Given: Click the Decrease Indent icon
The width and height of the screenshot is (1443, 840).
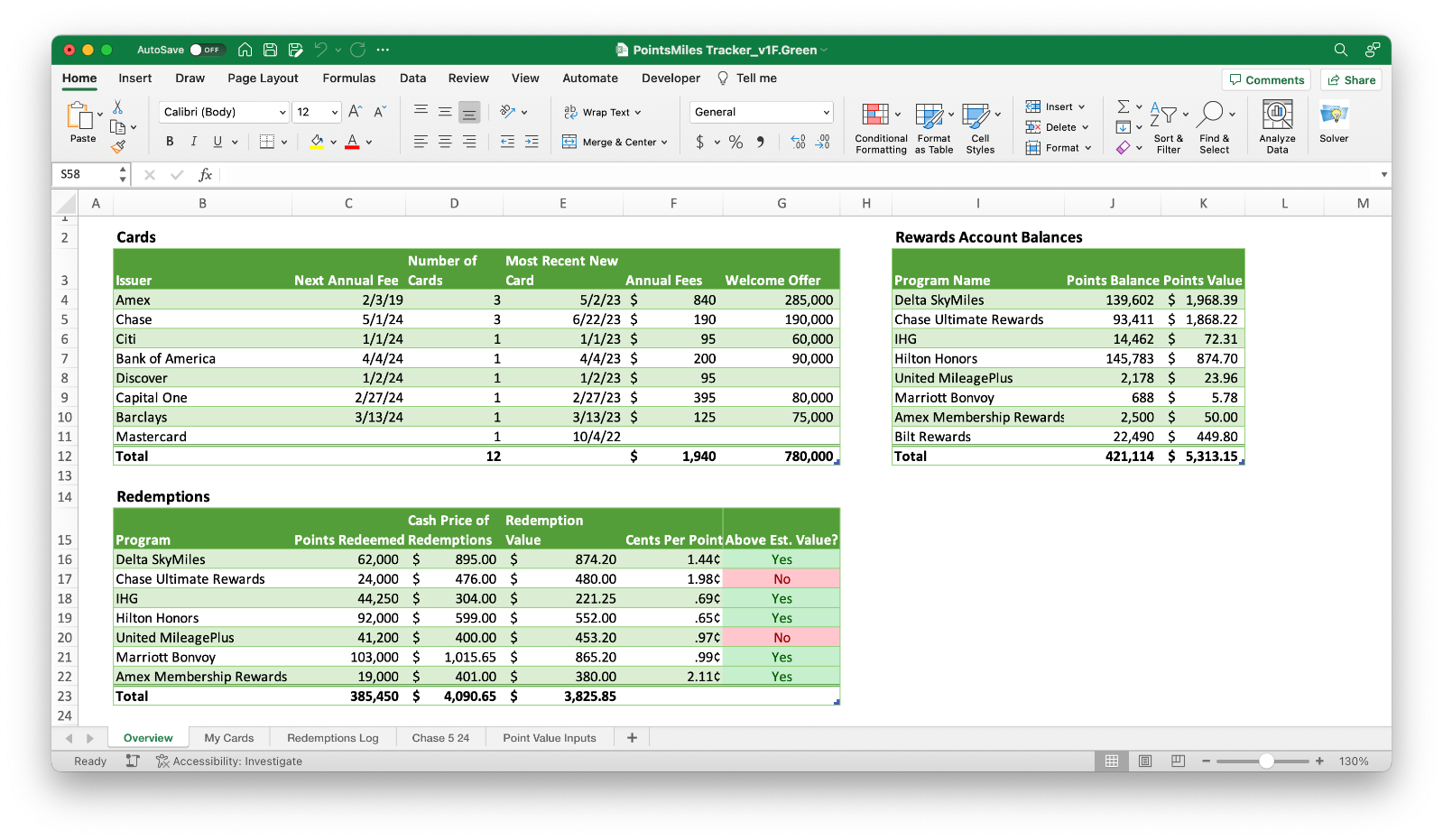Looking at the screenshot, I should coord(507,142).
